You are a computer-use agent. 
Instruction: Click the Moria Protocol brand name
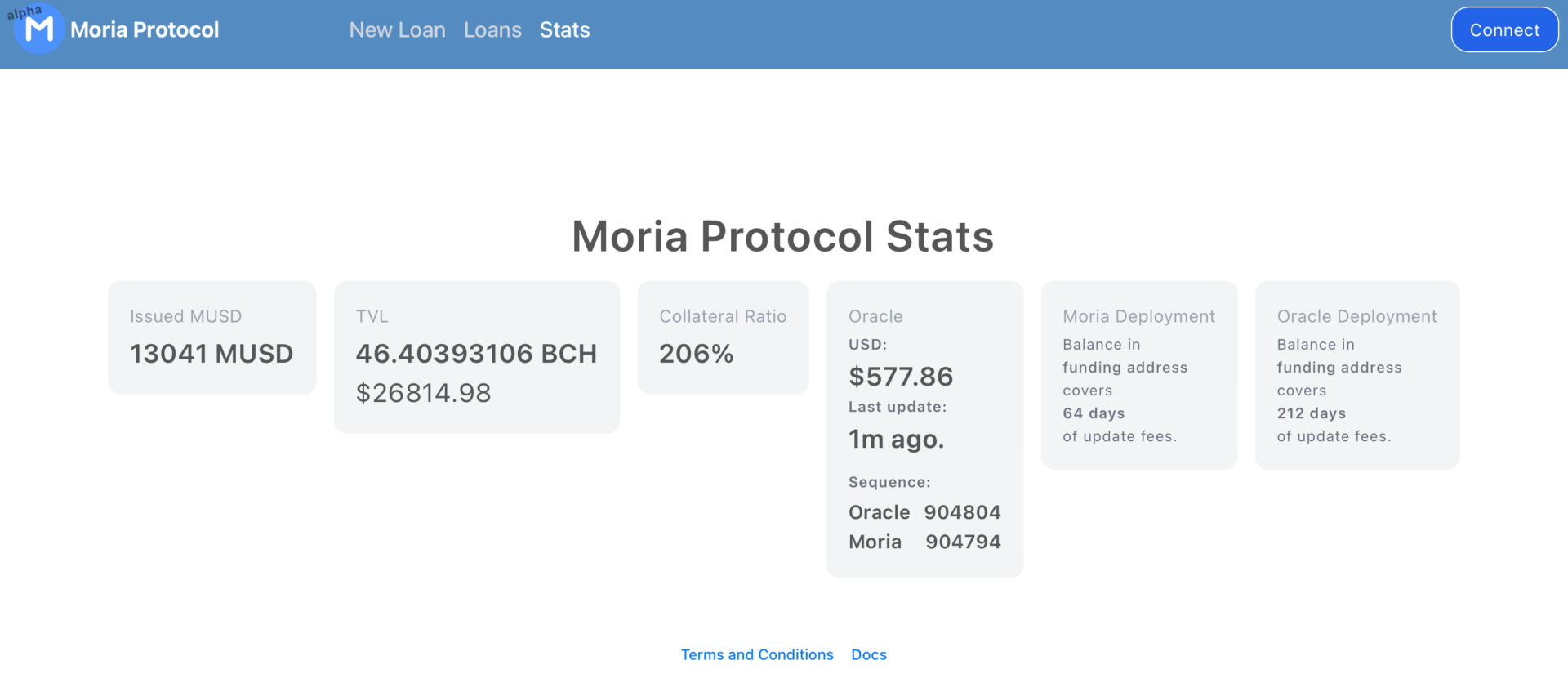click(145, 30)
